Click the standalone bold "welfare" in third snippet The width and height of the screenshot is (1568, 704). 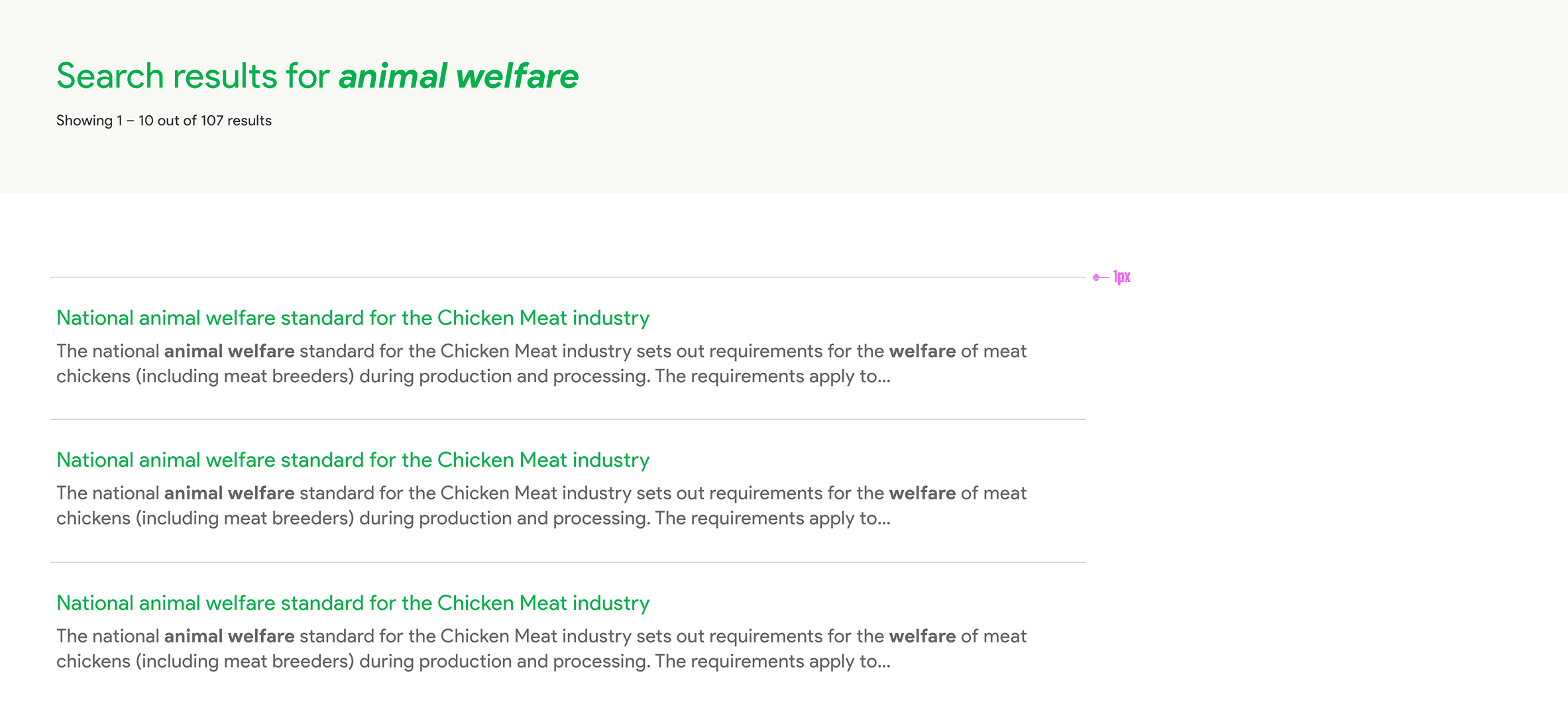point(922,636)
